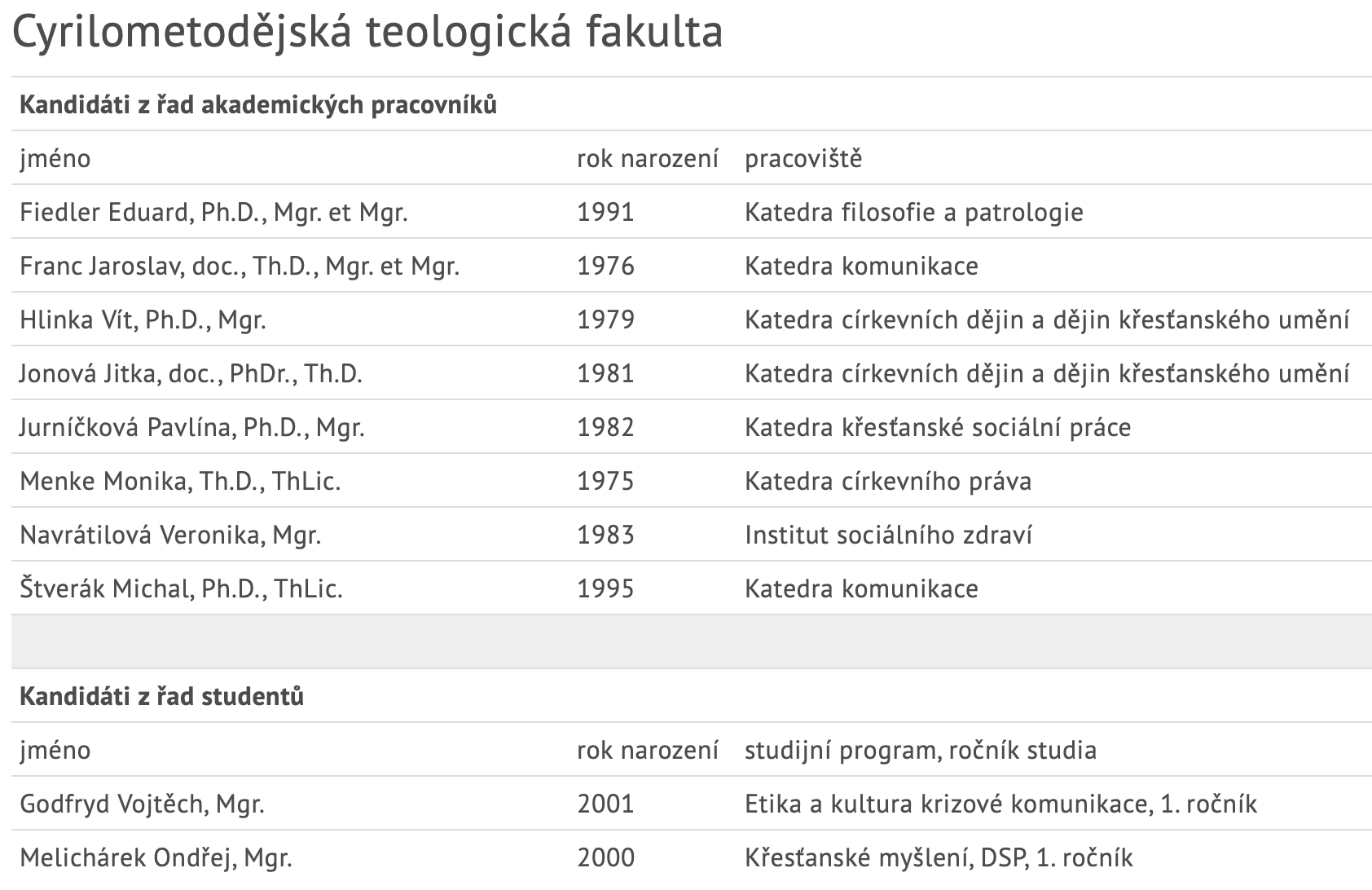Click Franc Jaroslav candidate name
The image size is (1372, 890).
[x=240, y=267]
